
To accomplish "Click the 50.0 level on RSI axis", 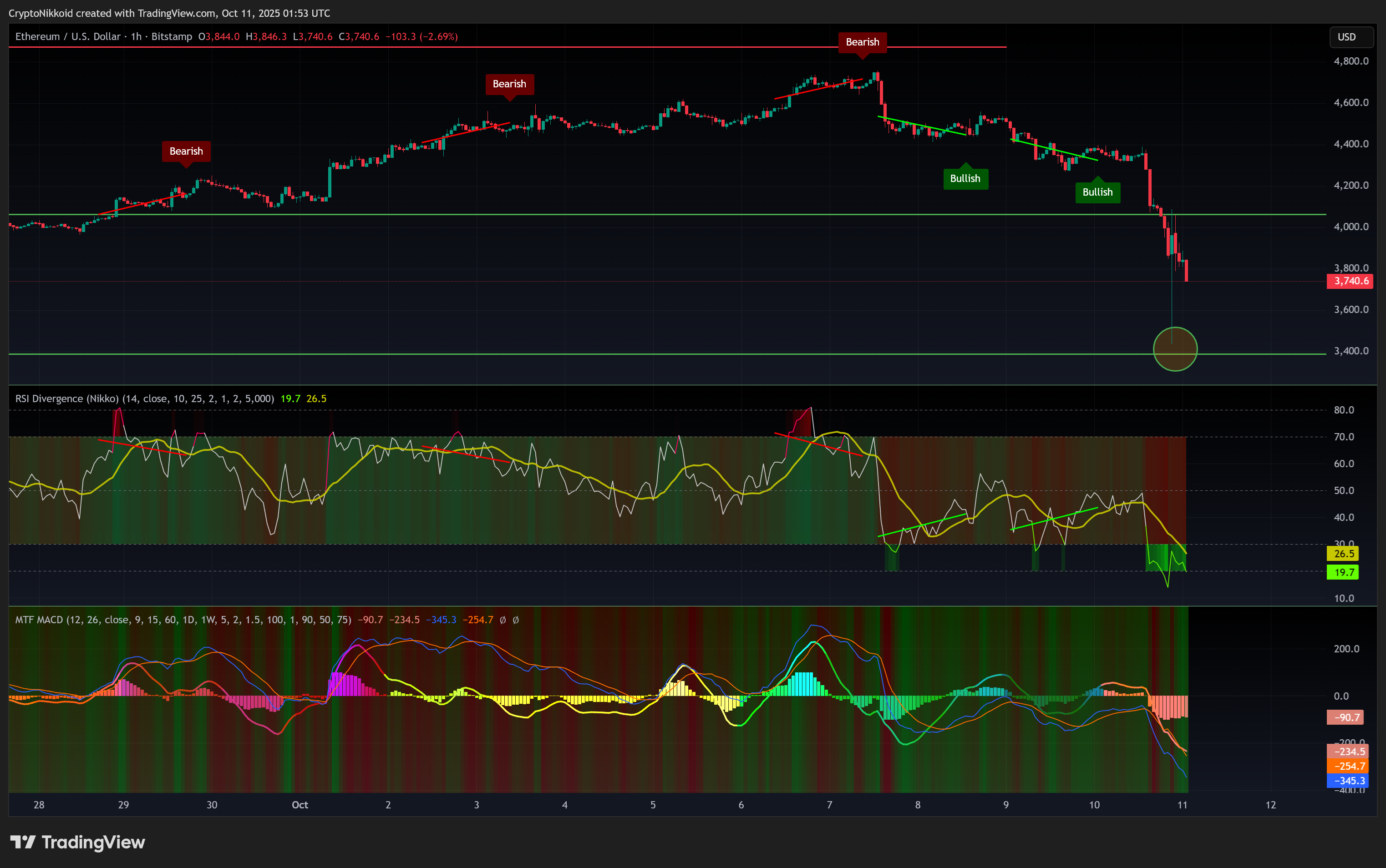I will point(1344,491).
